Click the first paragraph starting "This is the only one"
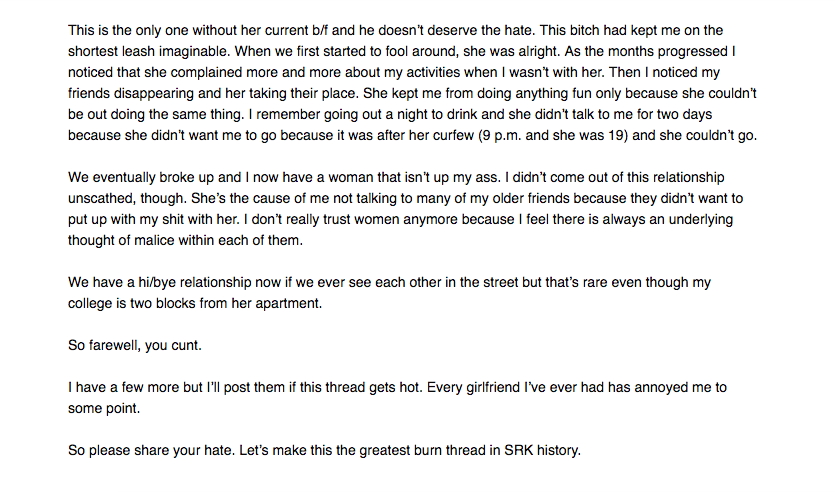Screen dimensions: 835x492 tap(413, 83)
